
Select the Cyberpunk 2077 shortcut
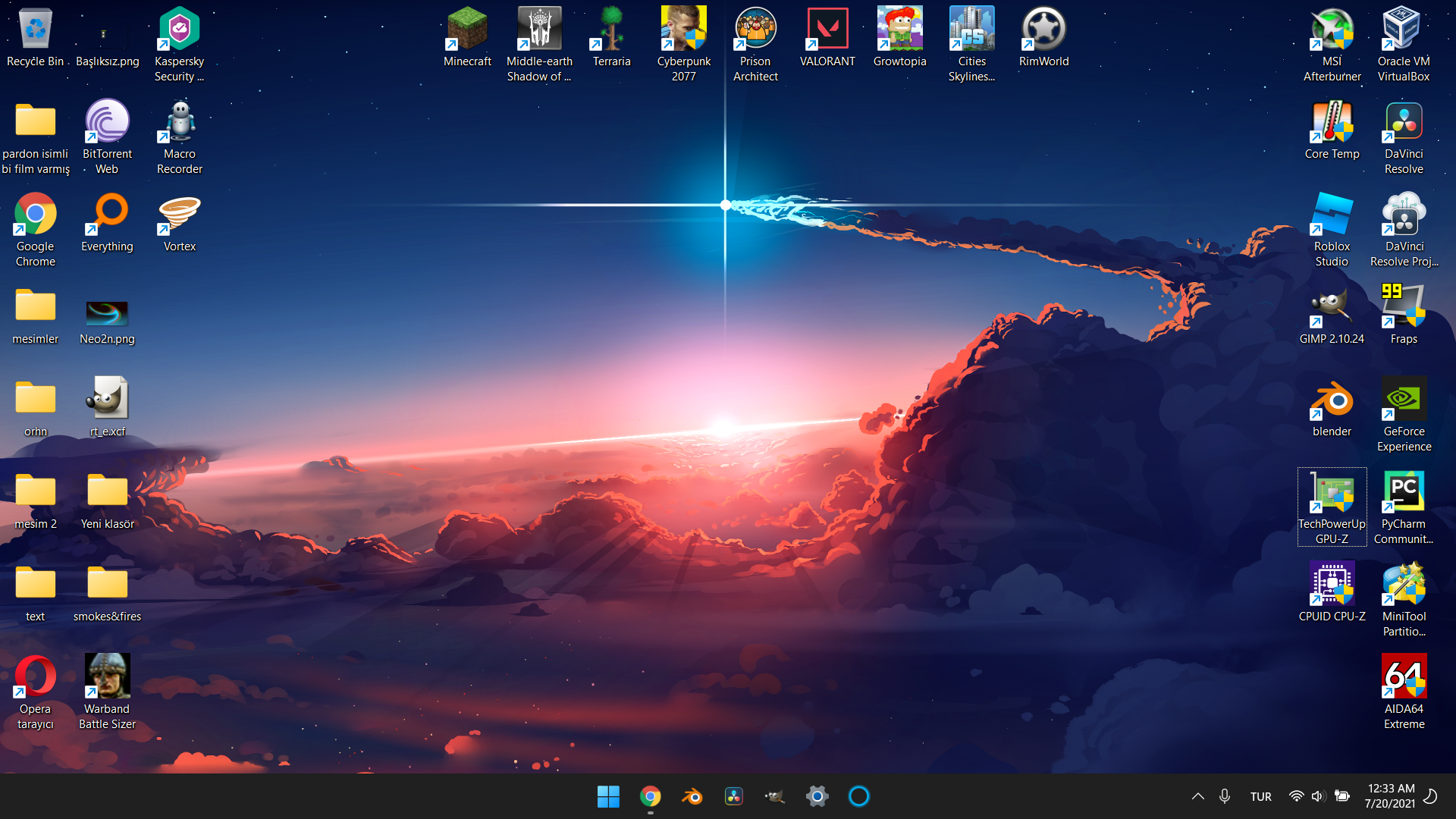coord(683,30)
